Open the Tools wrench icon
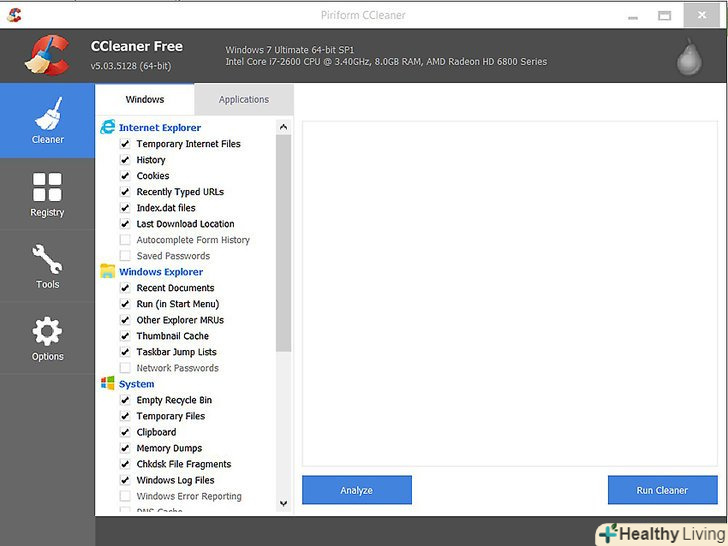Viewport: 728px width, 546px height. (47, 265)
